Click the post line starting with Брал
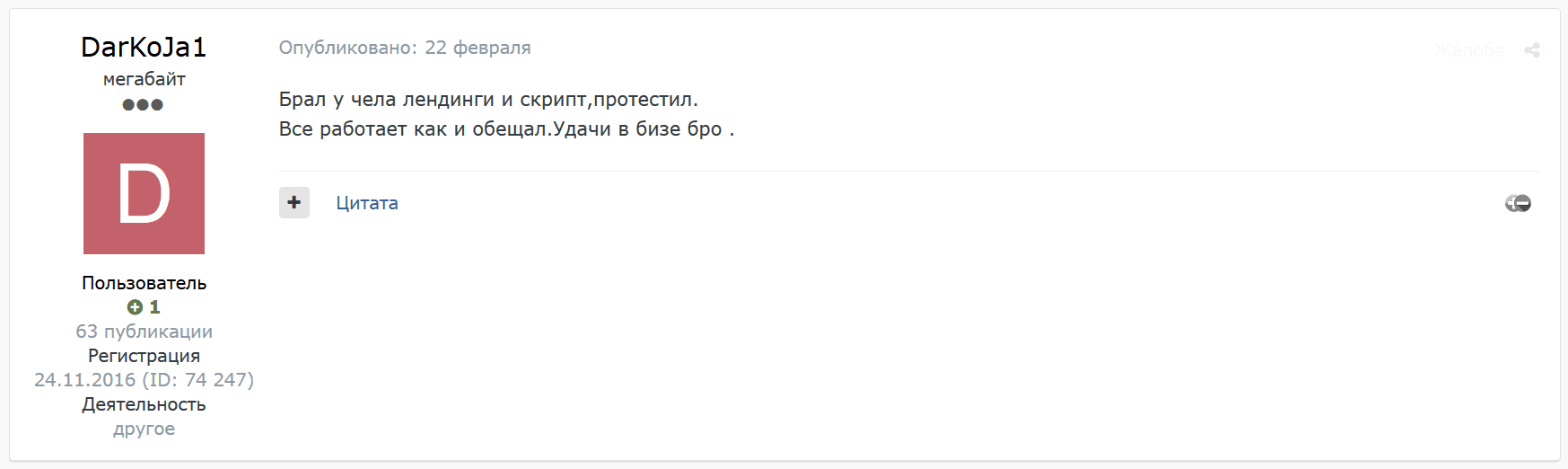The width and height of the screenshot is (1568, 469). click(488, 99)
